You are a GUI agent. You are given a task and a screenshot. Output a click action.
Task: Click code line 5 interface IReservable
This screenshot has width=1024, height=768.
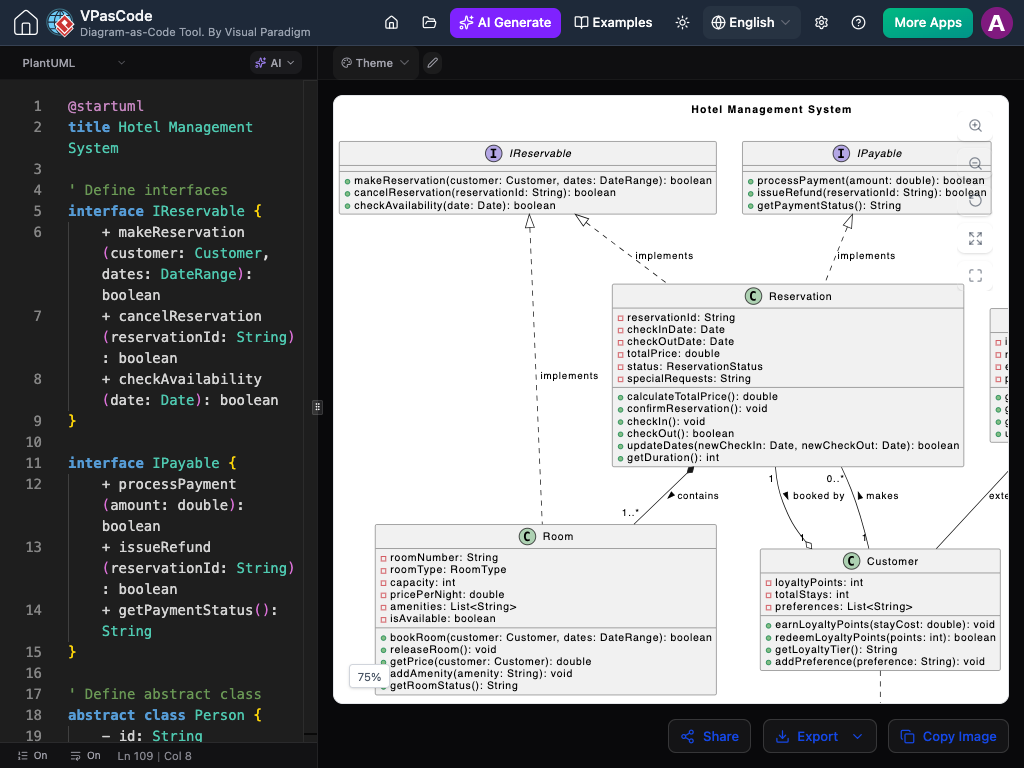click(x=165, y=211)
